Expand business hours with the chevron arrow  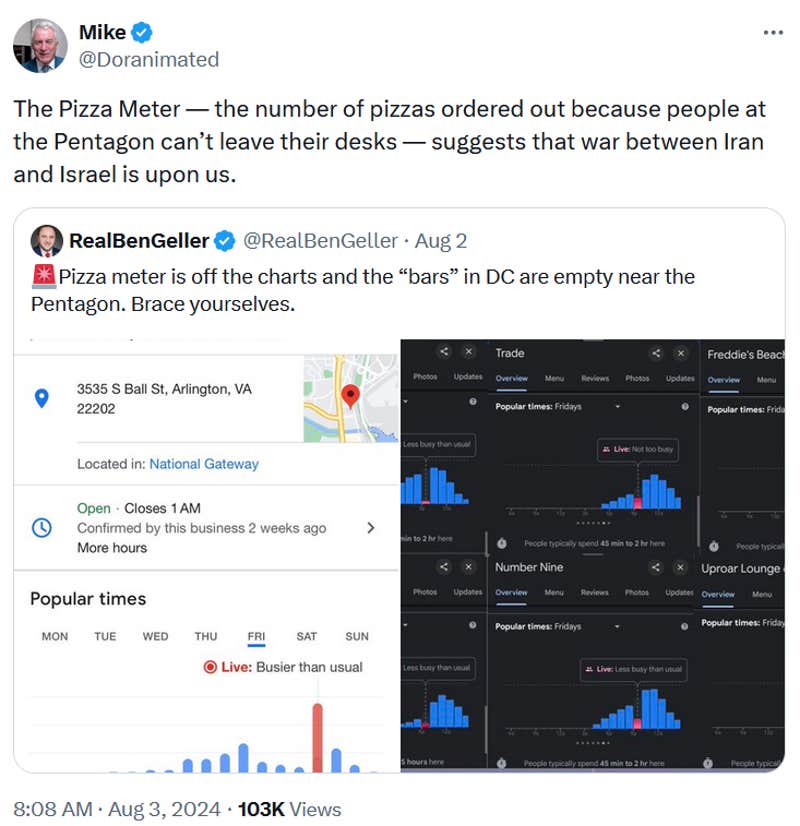(370, 528)
